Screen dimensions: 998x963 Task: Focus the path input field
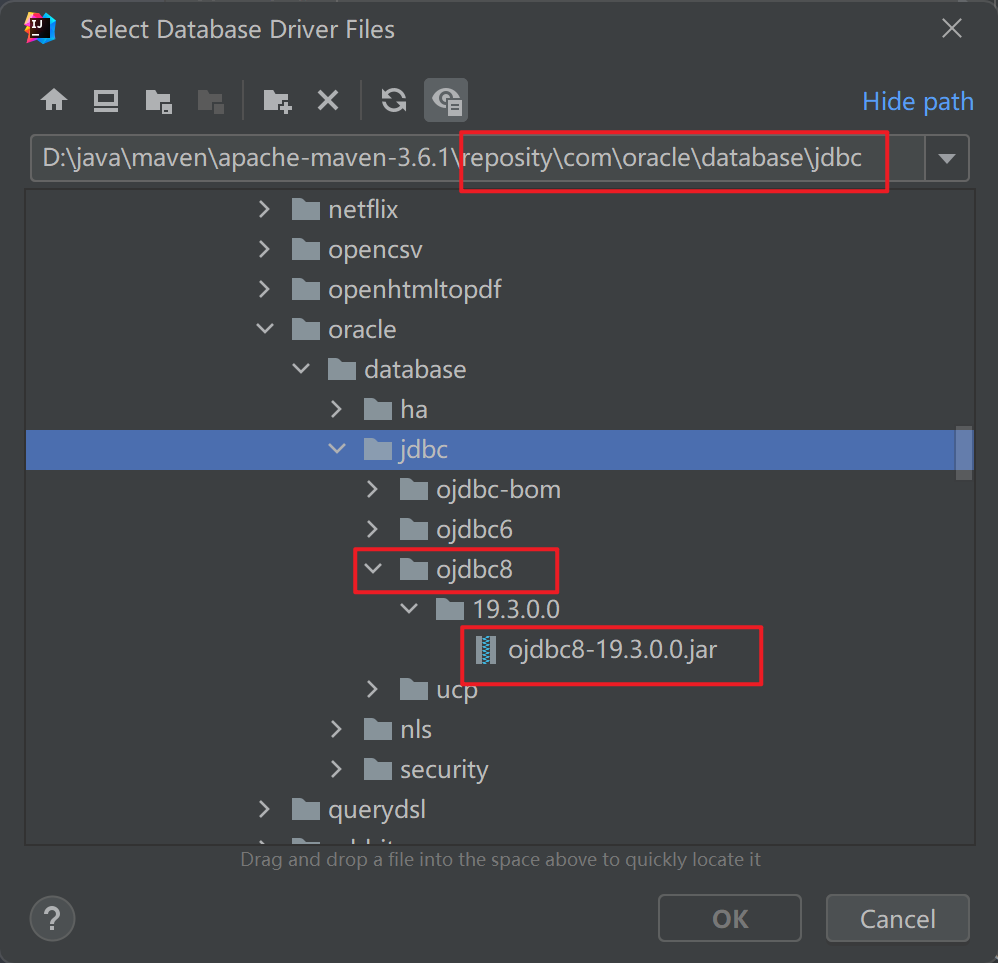(477, 158)
